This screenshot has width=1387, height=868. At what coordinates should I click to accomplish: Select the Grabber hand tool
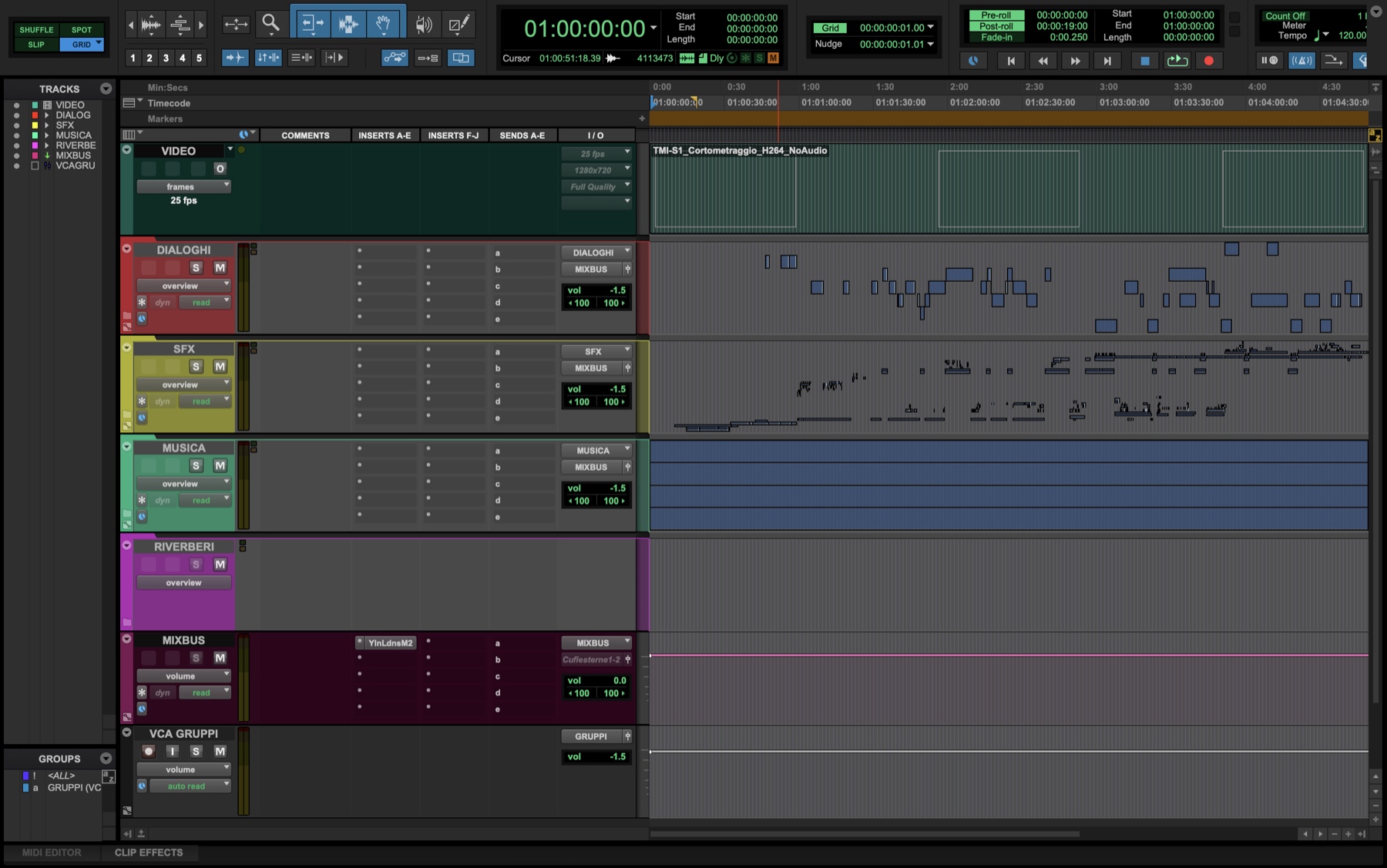(x=383, y=24)
